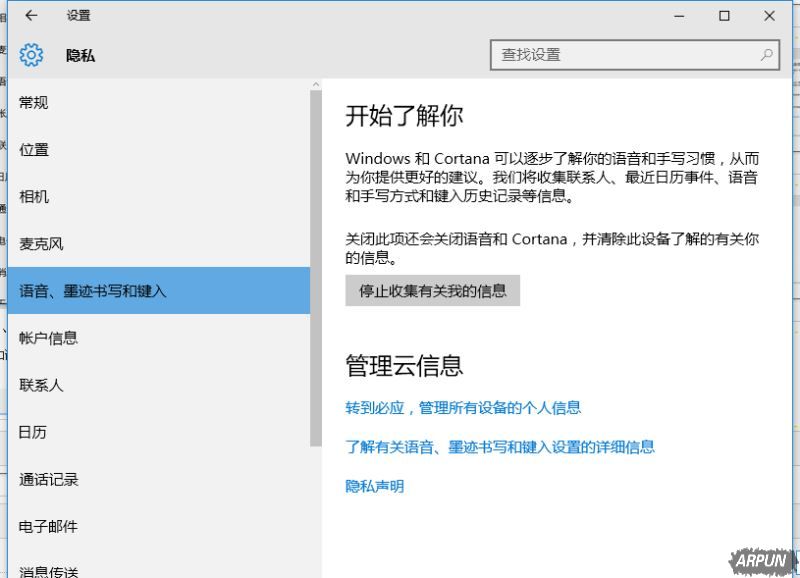This screenshot has width=800, height=578.
Task: Click the back arrow icon
Action: [x=30, y=15]
